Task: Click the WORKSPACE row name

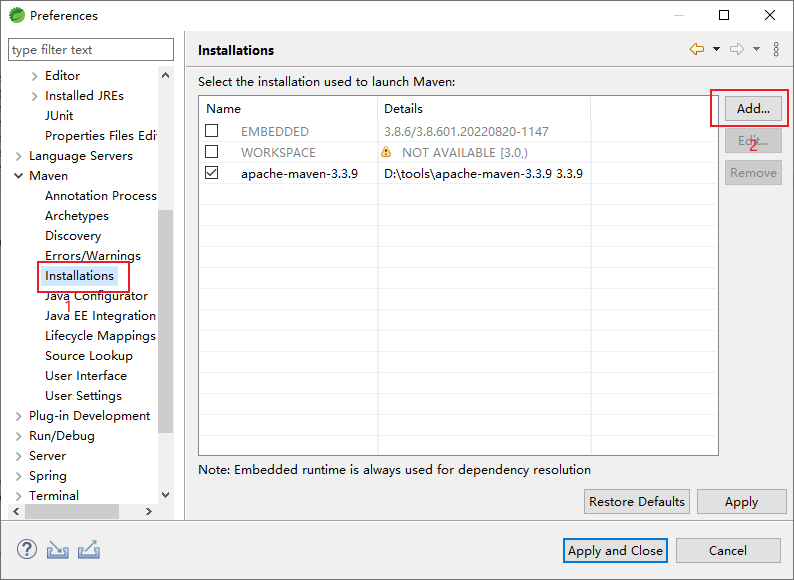Action: coord(278,152)
